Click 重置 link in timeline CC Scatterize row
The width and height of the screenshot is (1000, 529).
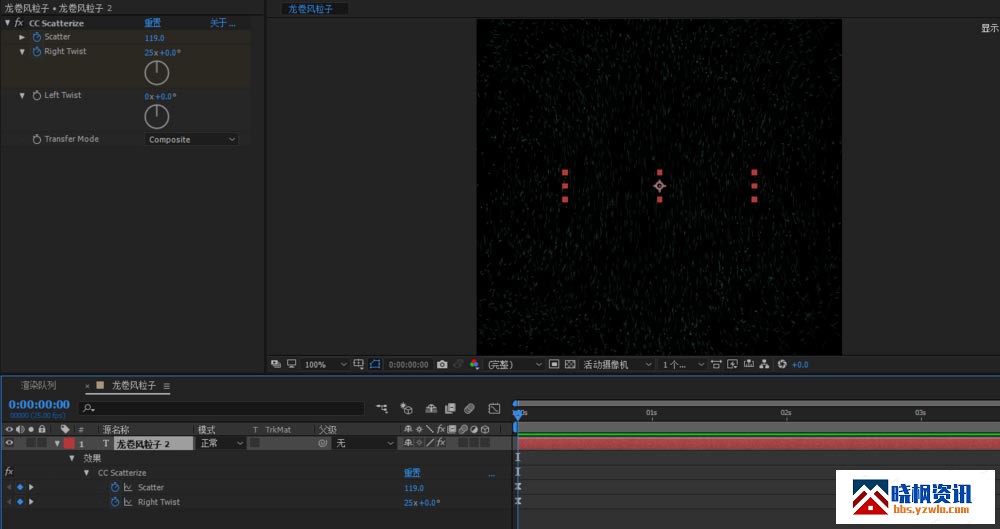point(412,473)
